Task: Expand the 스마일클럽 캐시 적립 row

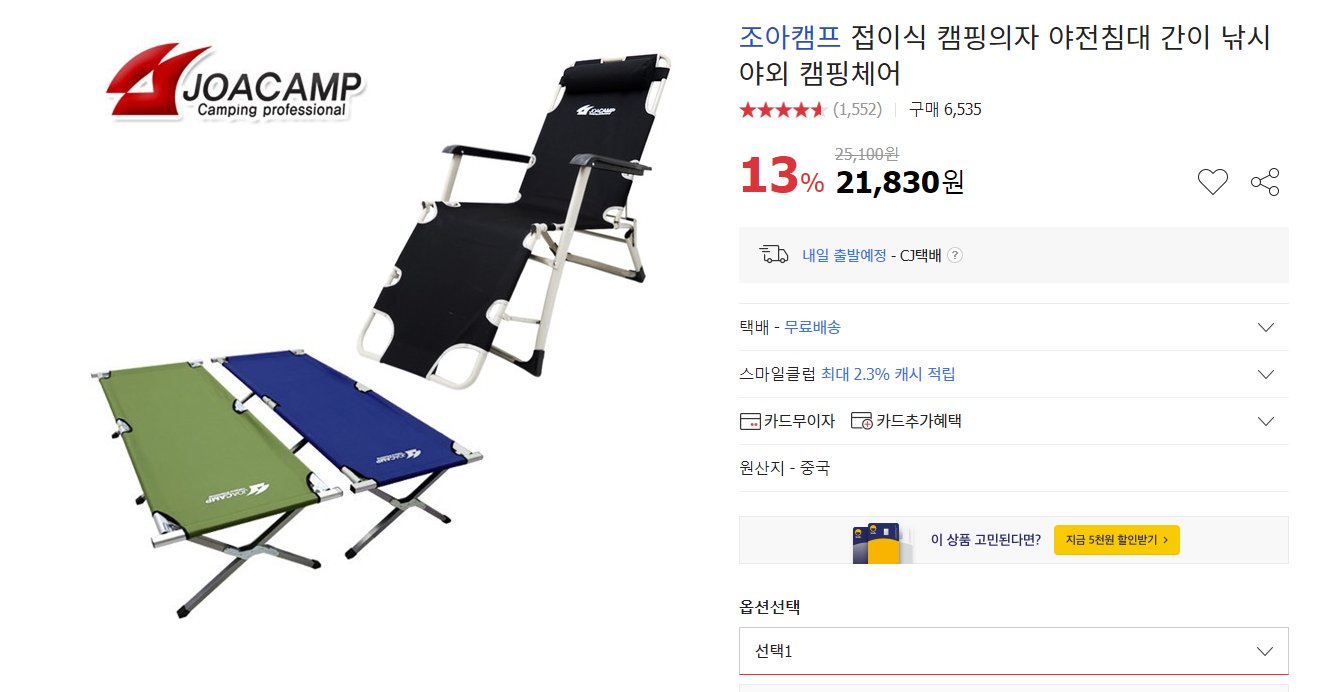Action: [x=1013, y=374]
